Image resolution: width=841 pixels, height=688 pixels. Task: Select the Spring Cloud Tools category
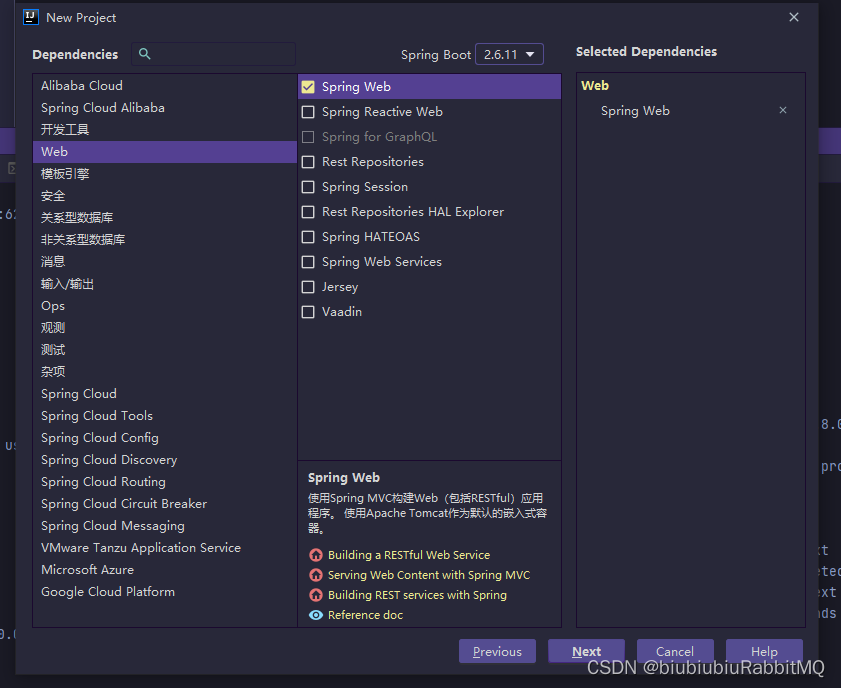pyautogui.click(x=165, y=416)
